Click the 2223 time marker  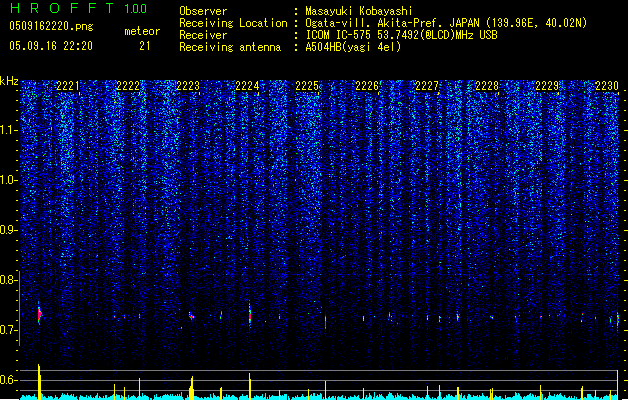188,86
